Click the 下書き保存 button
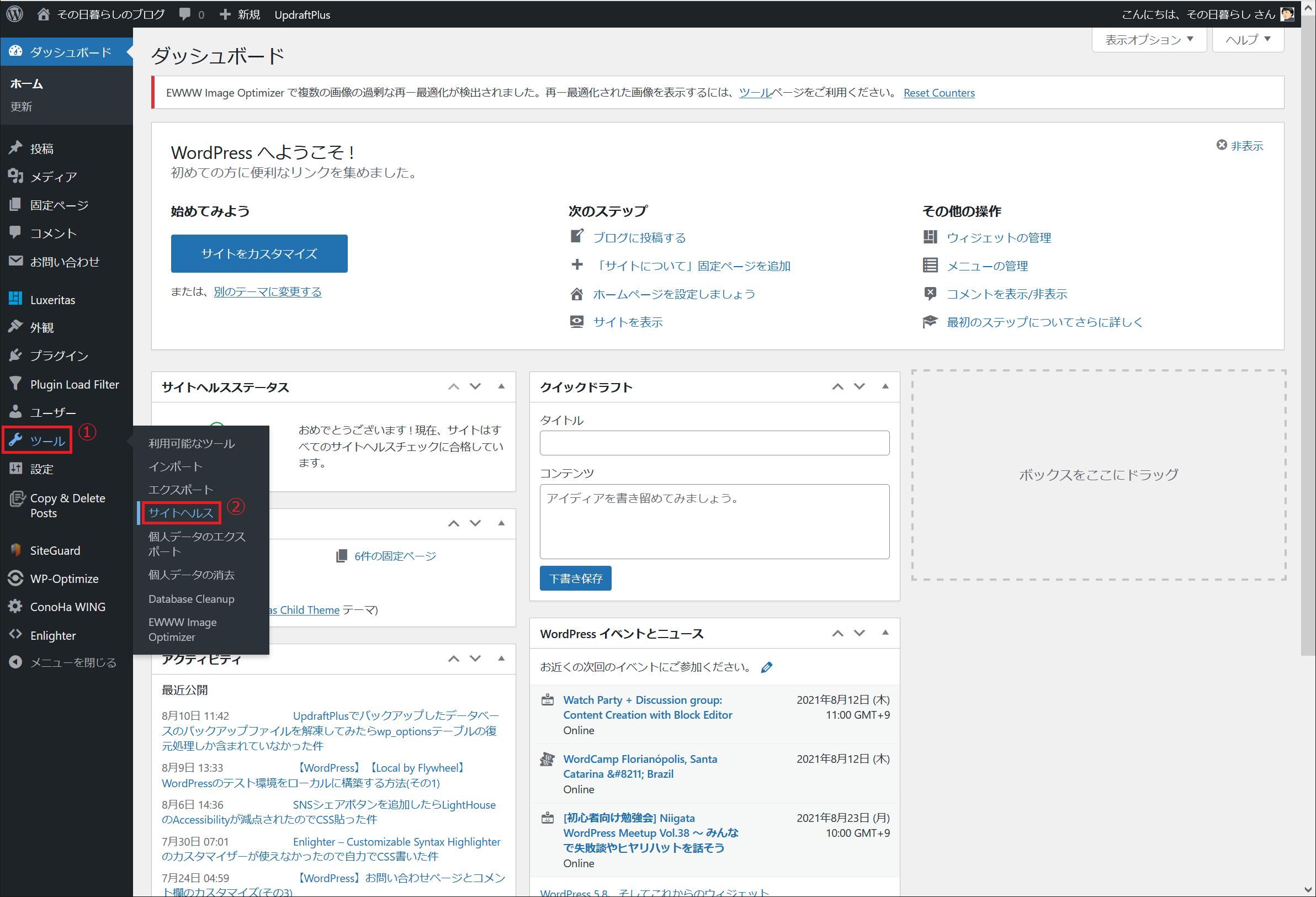This screenshot has width=1316, height=897. pos(575,578)
